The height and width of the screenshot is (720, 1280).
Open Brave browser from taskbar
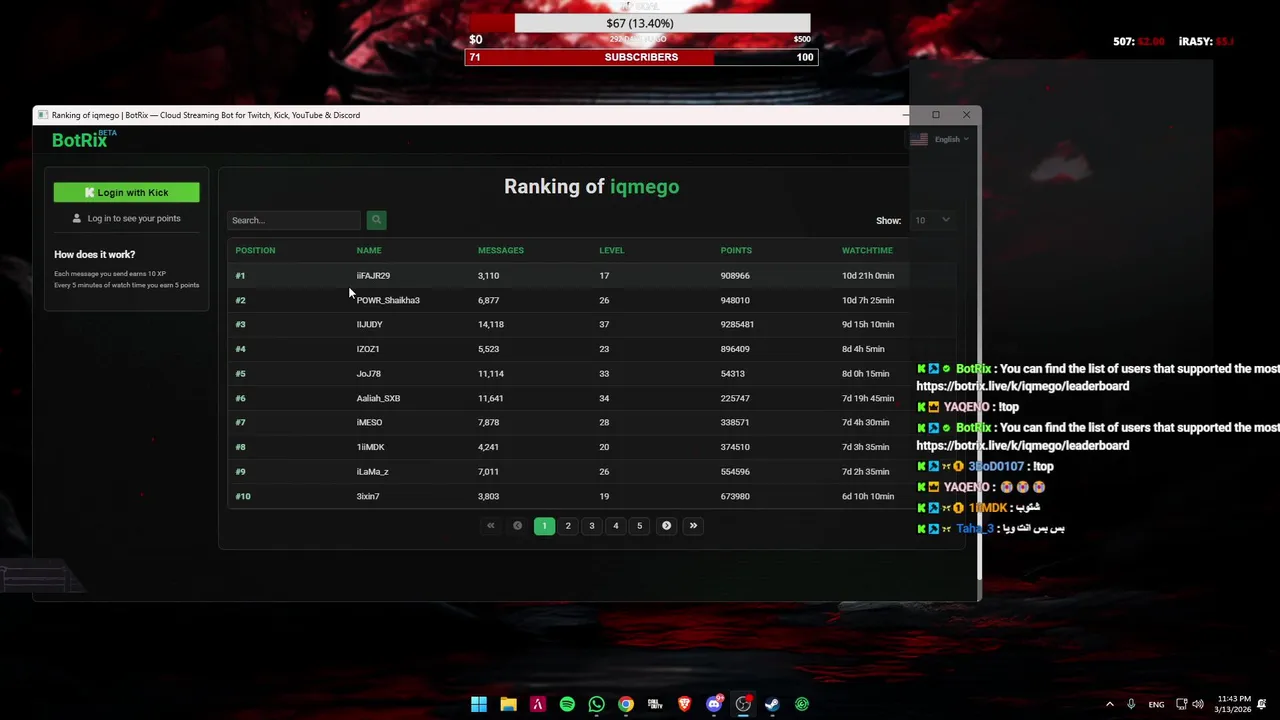684,704
